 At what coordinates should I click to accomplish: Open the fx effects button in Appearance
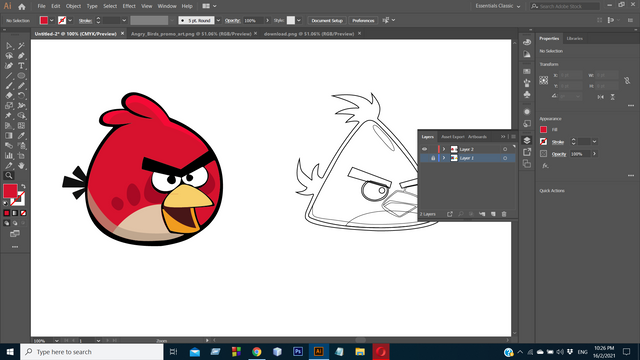coord(545,166)
